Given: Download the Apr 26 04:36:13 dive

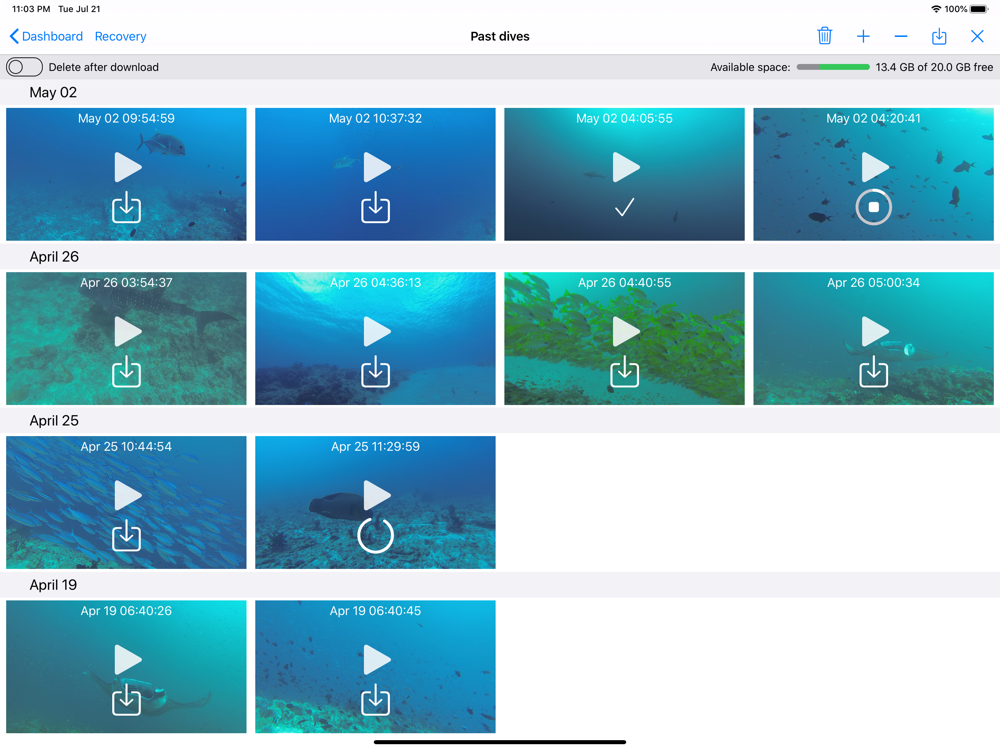Looking at the screenshot, I should 376,371.
